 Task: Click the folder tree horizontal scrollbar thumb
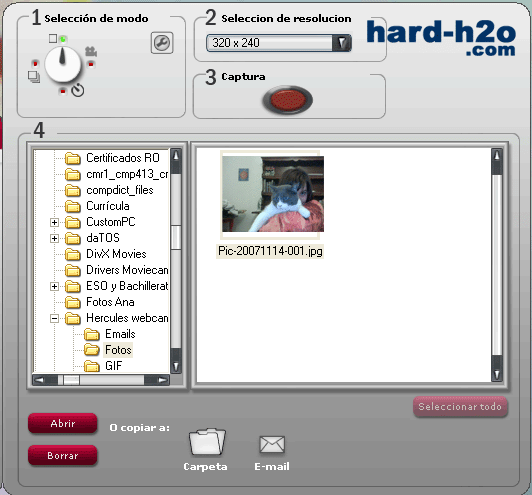click(x=69, y=380)
